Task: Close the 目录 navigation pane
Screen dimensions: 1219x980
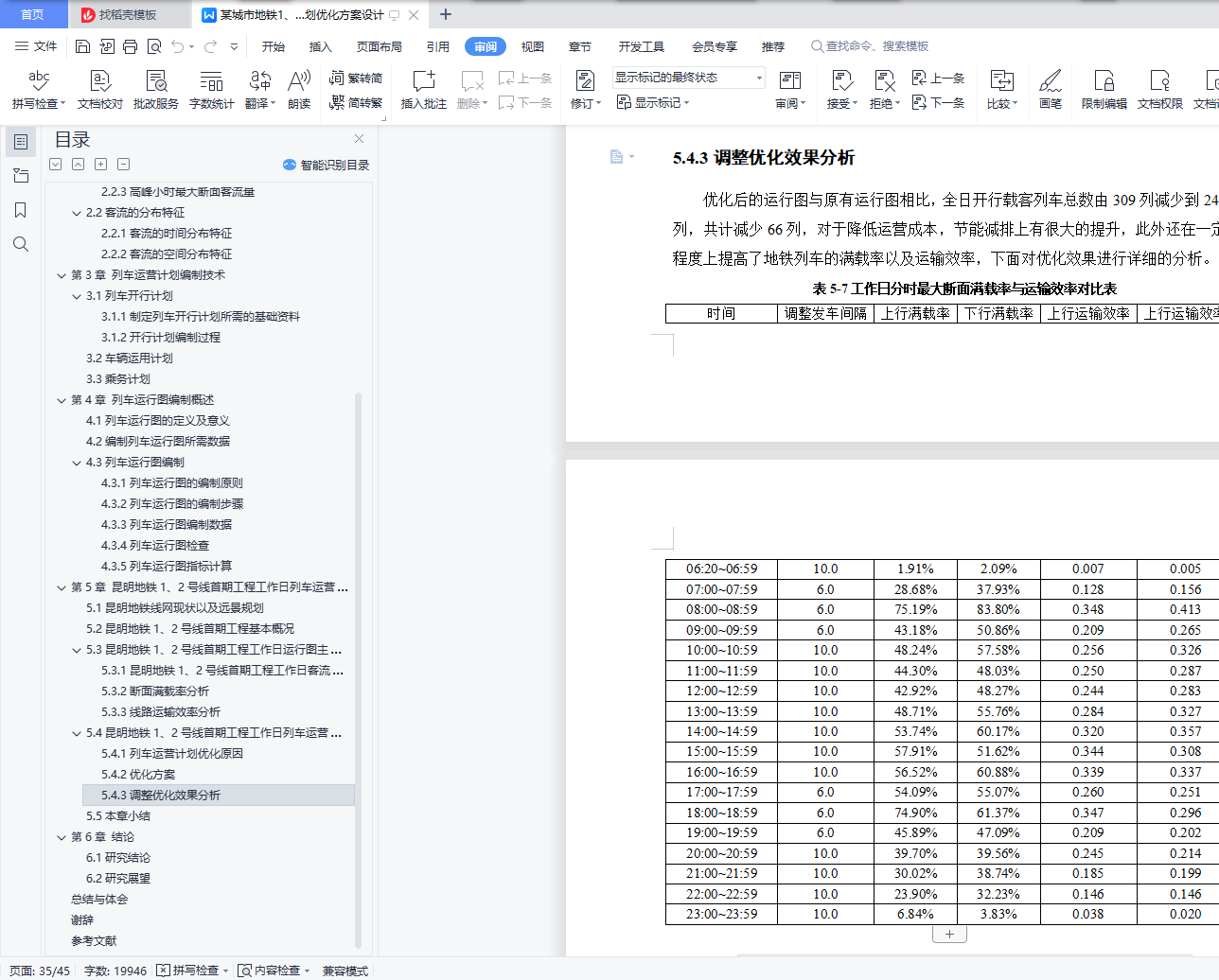Action: (x=359, y=139)
